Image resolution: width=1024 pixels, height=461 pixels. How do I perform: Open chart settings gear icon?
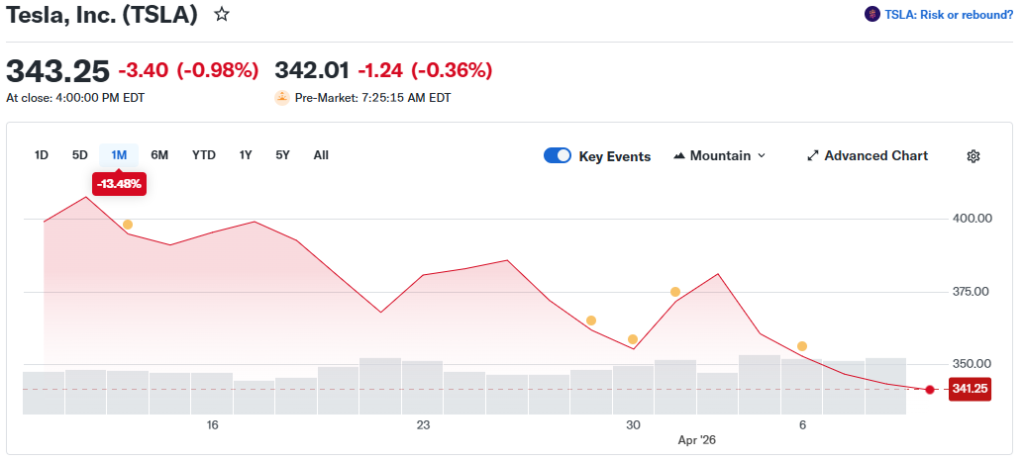click(973, 156)
